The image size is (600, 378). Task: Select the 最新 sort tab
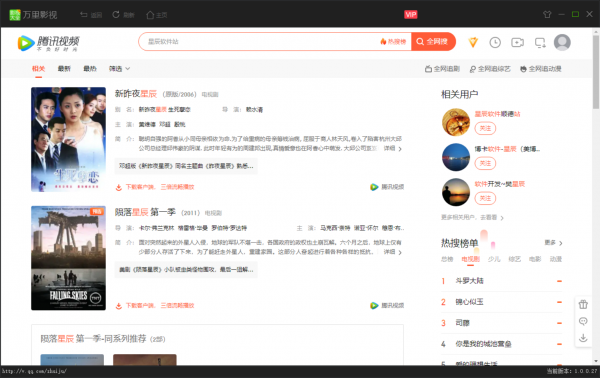[x=64, y=68]
